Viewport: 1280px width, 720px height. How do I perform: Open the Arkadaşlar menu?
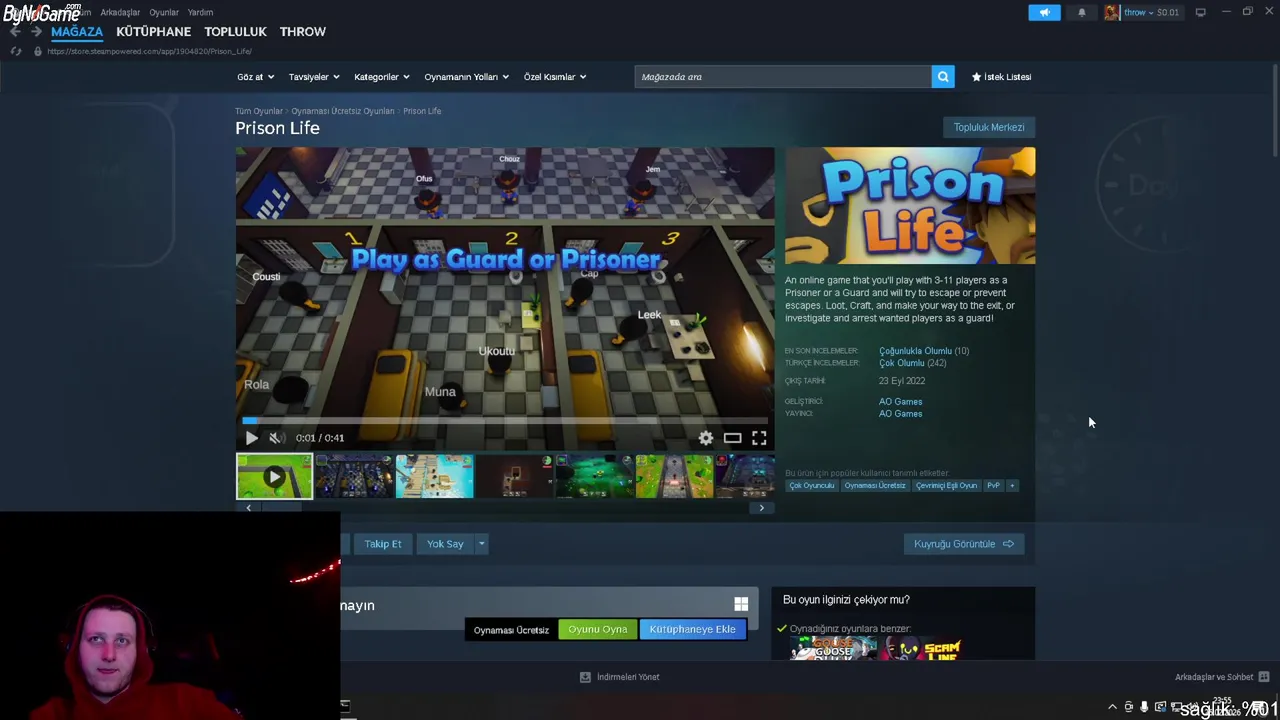(x=120, y=12)
